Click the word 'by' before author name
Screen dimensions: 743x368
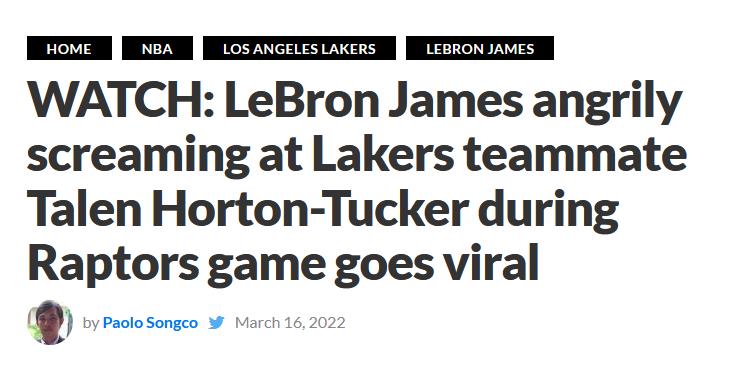tap(91, 323)
